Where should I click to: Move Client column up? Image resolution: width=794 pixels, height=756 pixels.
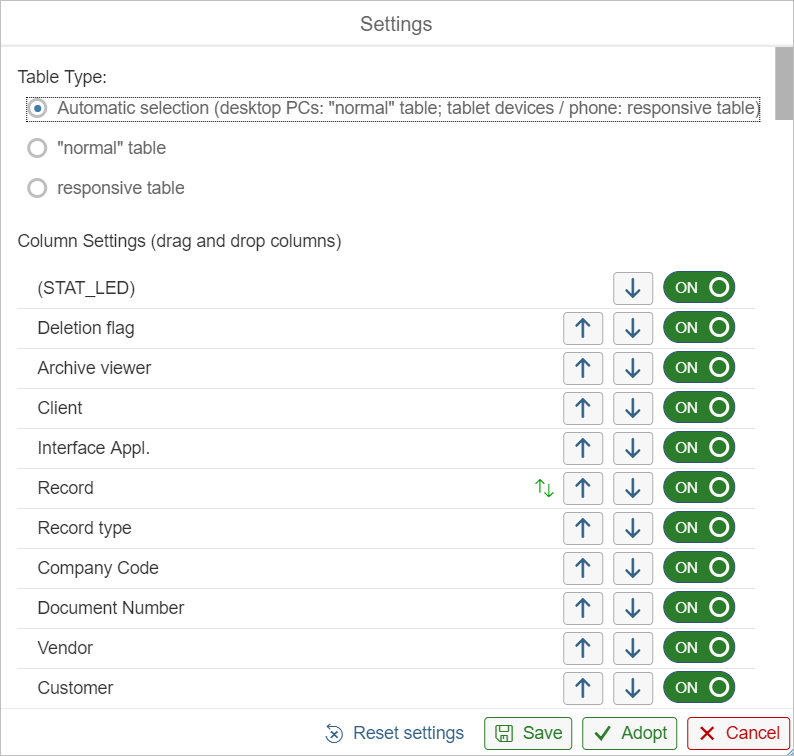point(583,408)
